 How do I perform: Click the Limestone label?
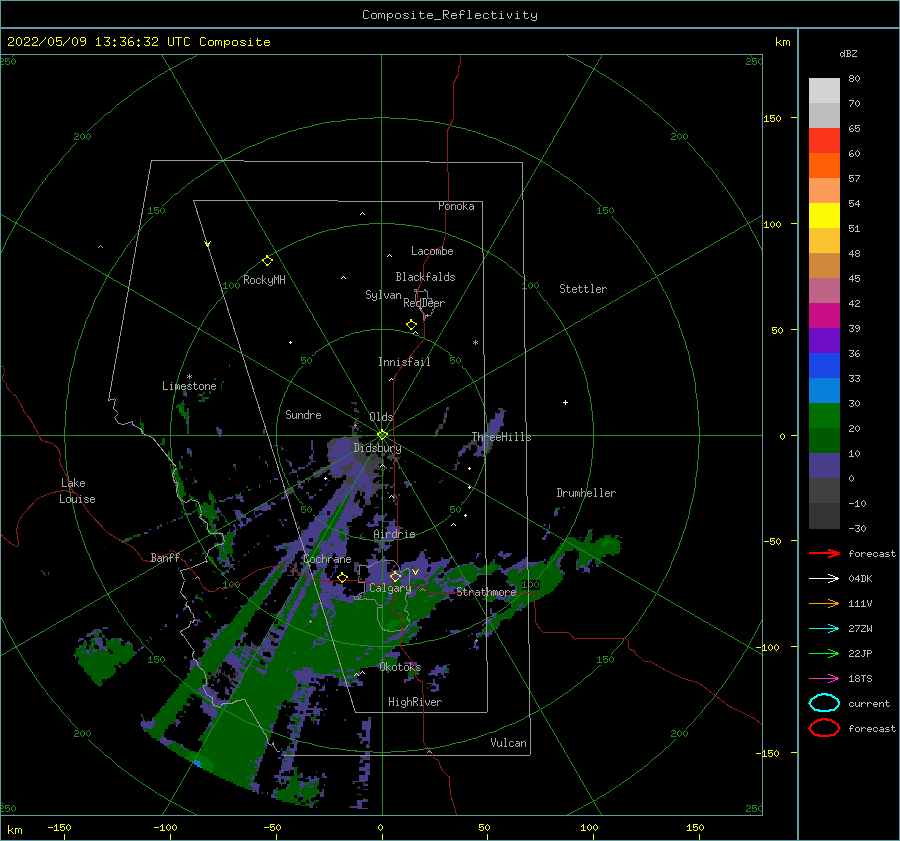[x=189, y=386]
